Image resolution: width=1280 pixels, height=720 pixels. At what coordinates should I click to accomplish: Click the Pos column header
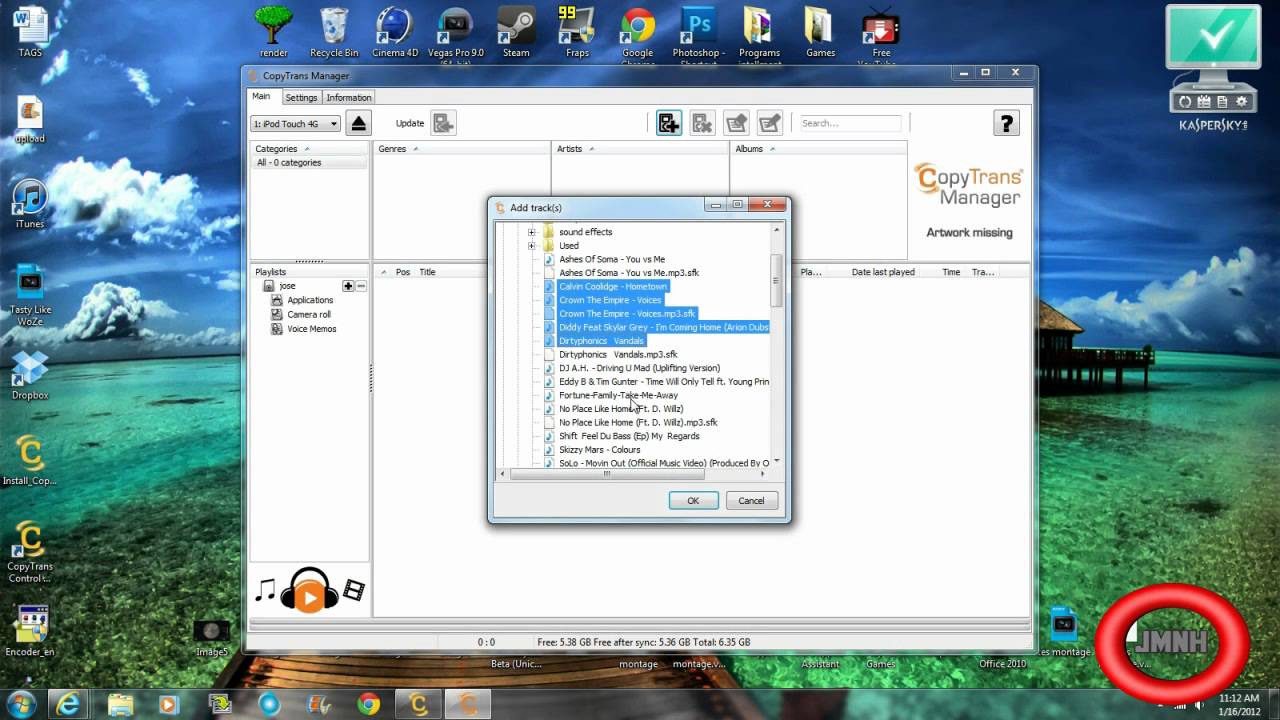pyautogui.click(x=402, y=272)
